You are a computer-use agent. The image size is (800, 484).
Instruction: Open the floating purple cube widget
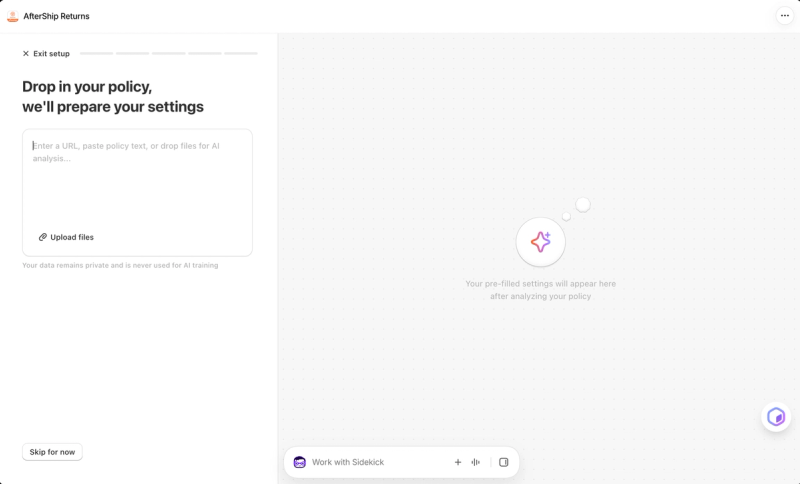click(x=776, y=417)
